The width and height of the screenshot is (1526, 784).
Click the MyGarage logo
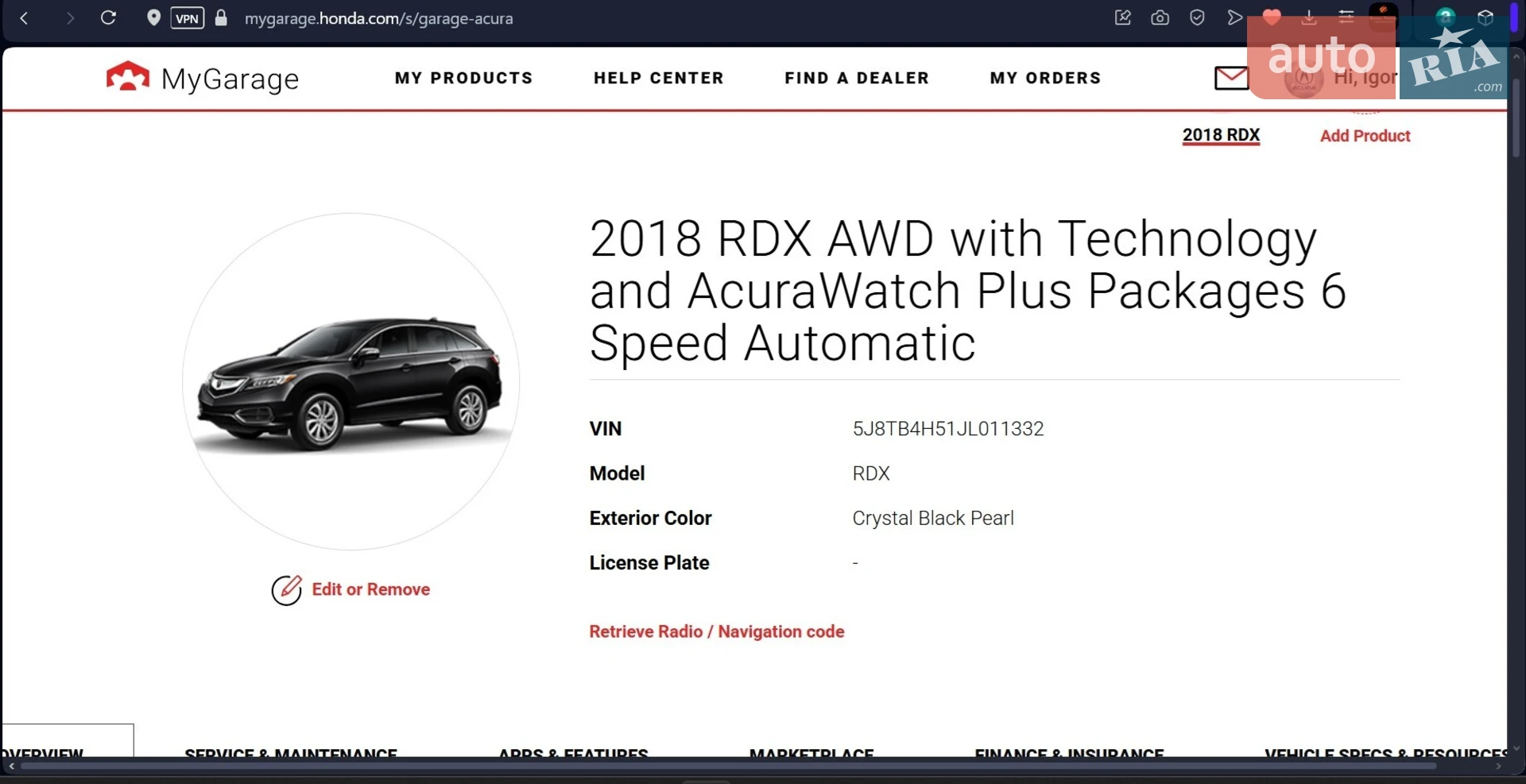[203, 78]
